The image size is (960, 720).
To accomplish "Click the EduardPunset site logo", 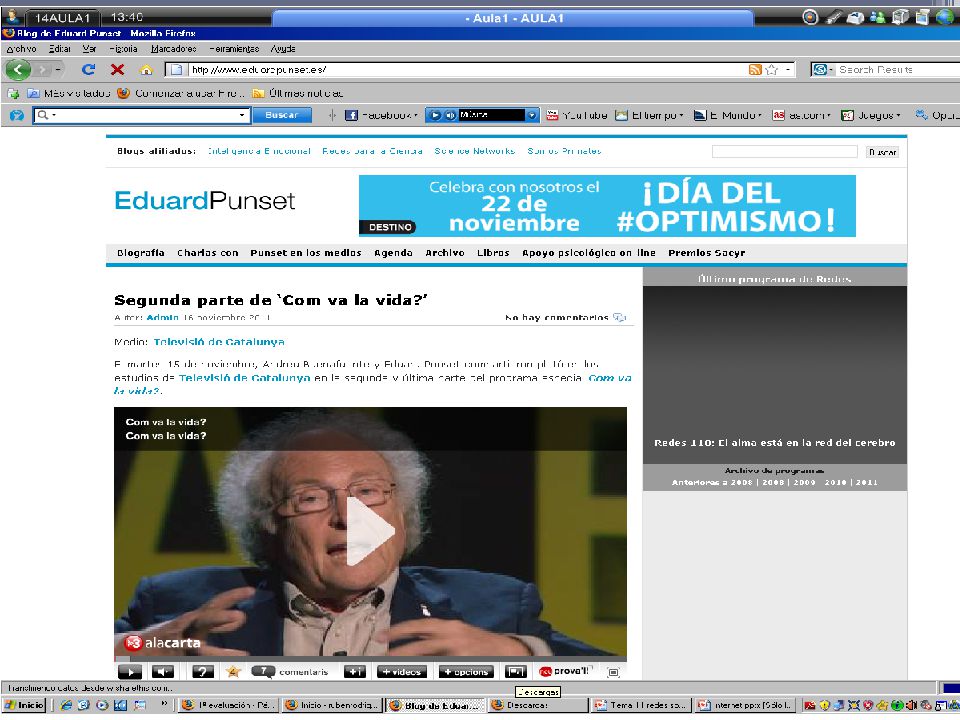I will [x=204, y=201].
